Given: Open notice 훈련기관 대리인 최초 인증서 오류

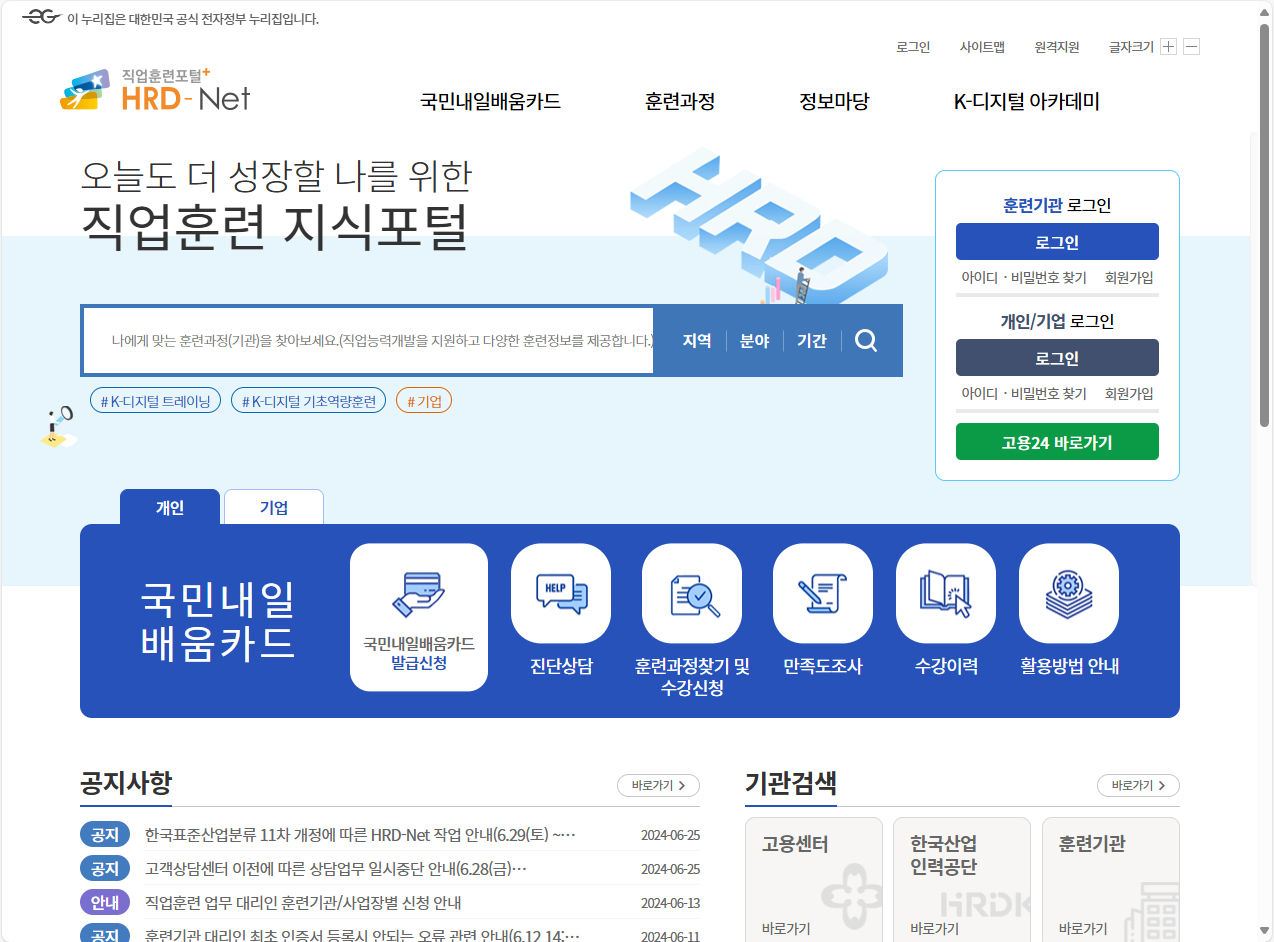Looking at the screenshot, I should tap(362, 936).
